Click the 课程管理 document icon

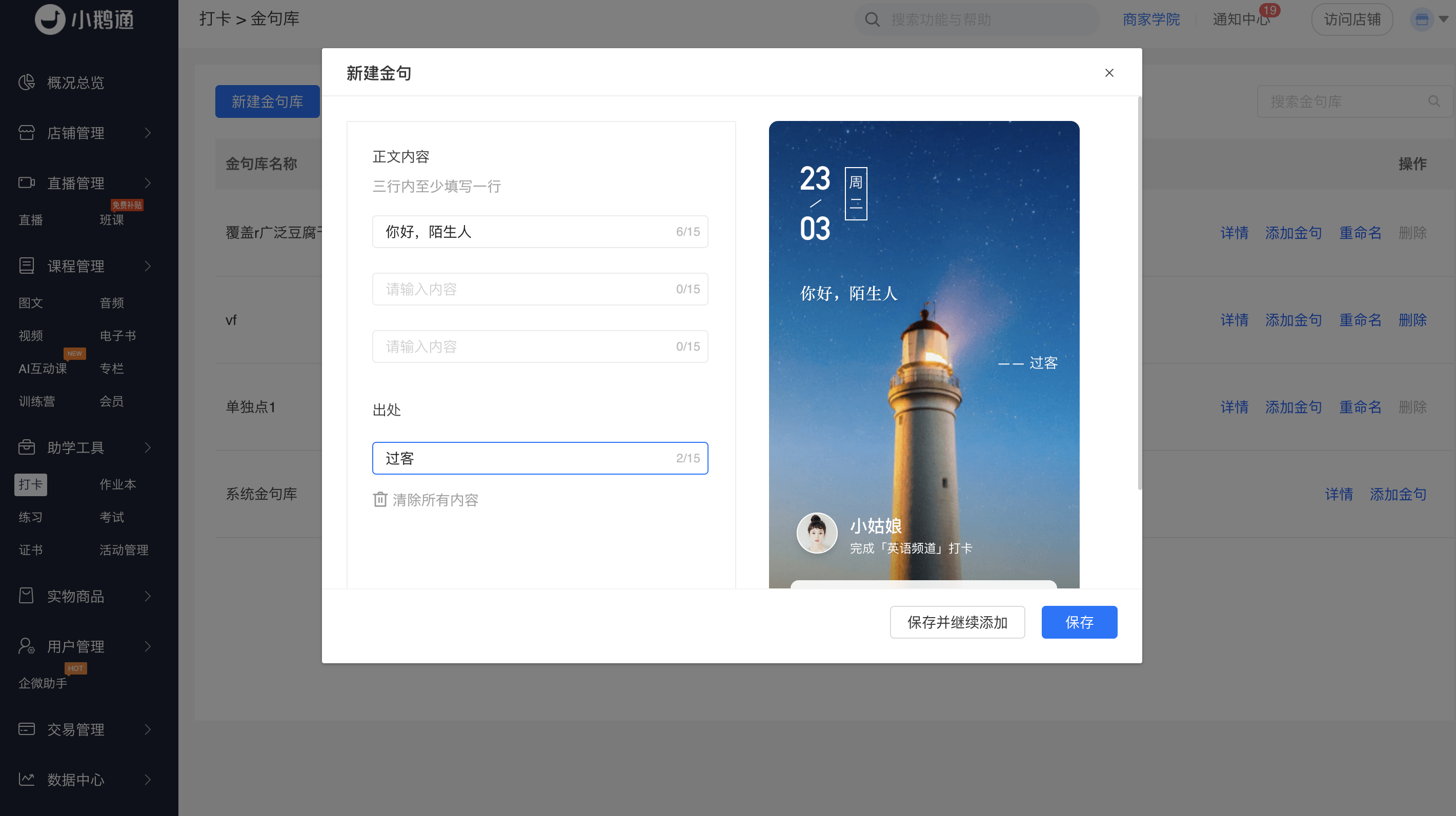click(27, 266)
